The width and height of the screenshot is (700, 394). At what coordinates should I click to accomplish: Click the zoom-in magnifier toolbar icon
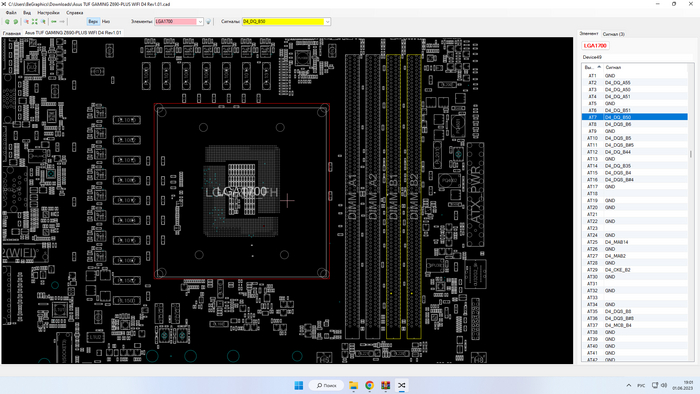pos(26,21)
